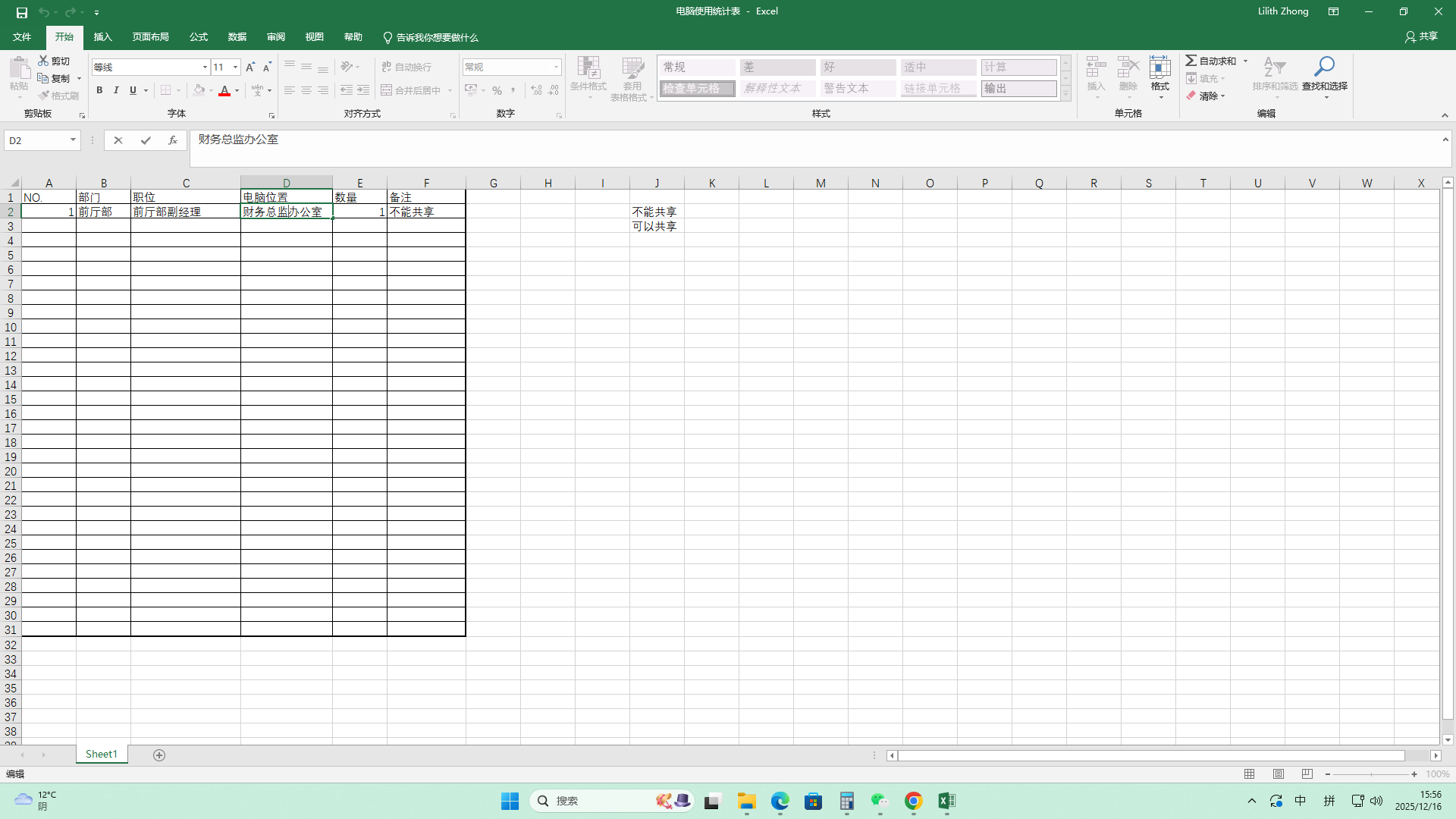This screenshot has width=1456, height=819.
Task: Expand the Name Box dropdown arrow
Action: [x=73, y=140]
